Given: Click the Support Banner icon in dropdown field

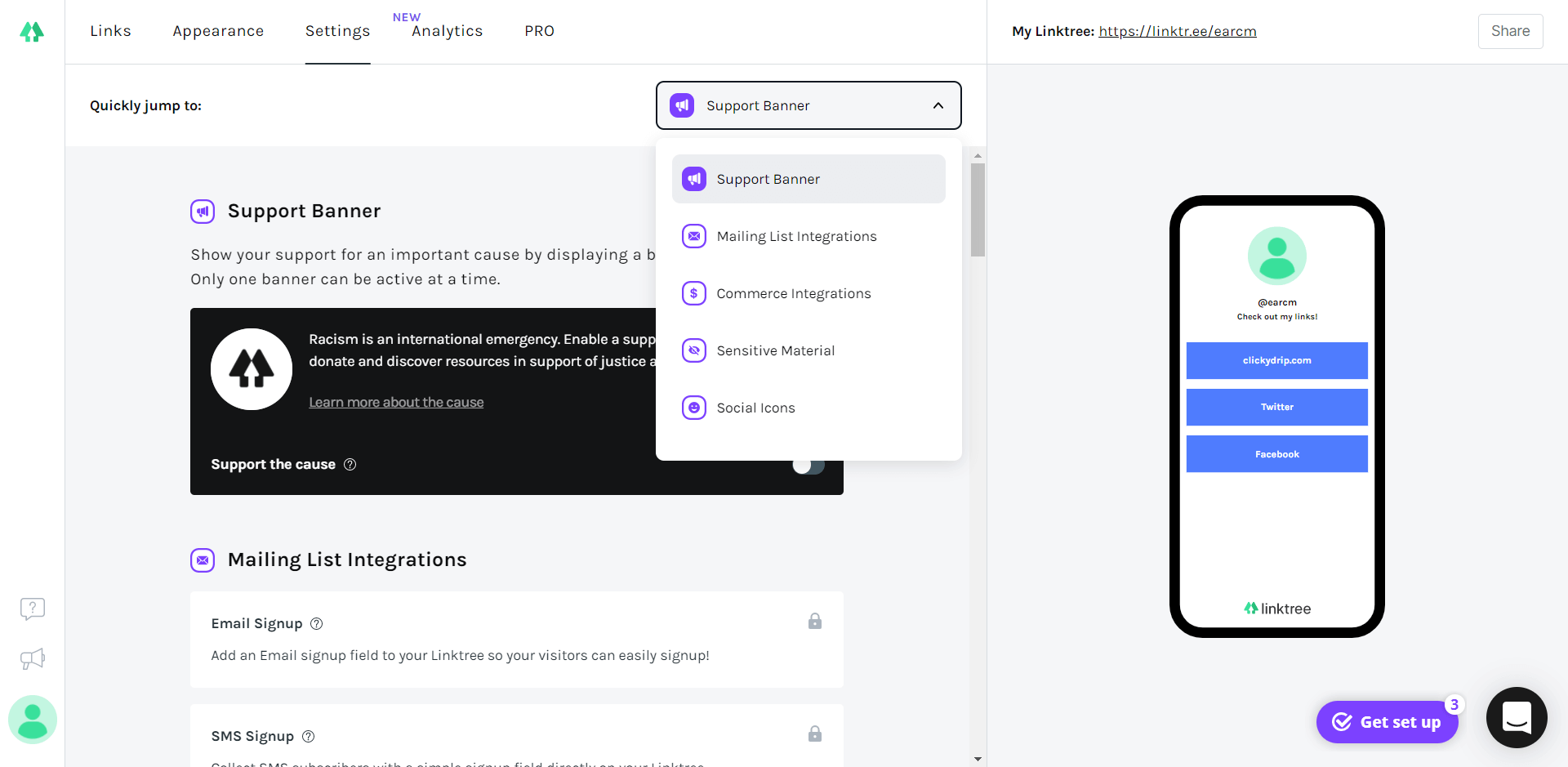Looking at the screenshot, I should (682, 105).
